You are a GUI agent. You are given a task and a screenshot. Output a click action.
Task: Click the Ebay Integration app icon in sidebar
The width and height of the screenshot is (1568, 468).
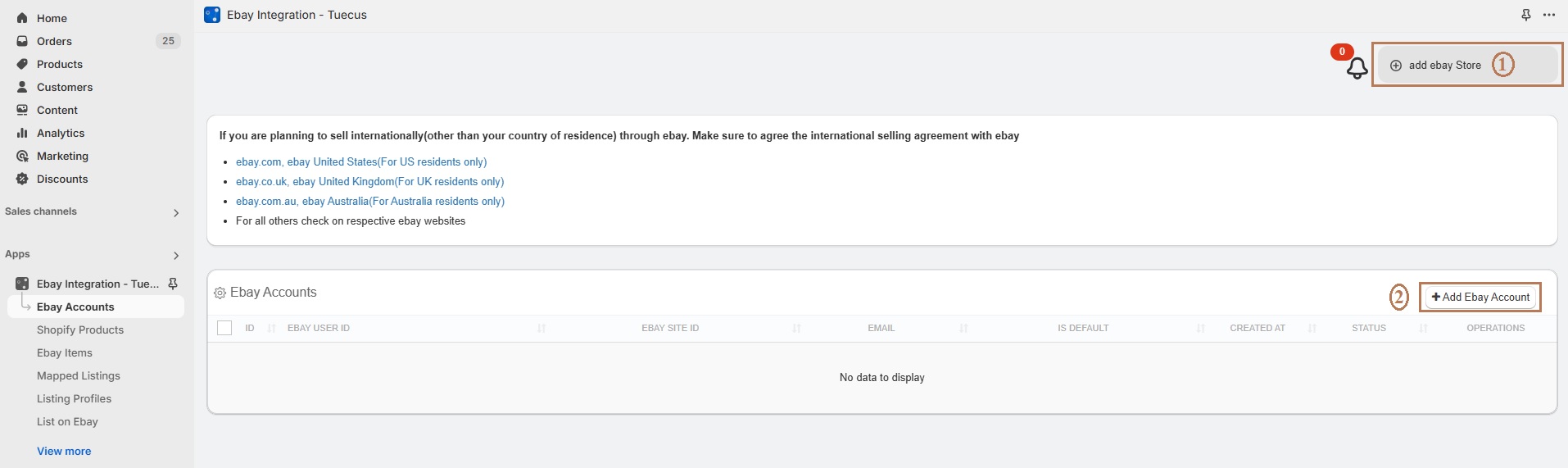coord(22,284)
